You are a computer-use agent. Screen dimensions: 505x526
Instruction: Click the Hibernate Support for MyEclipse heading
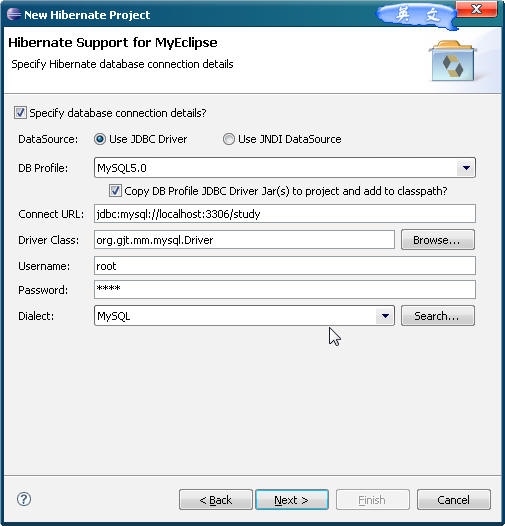(113, 43)
